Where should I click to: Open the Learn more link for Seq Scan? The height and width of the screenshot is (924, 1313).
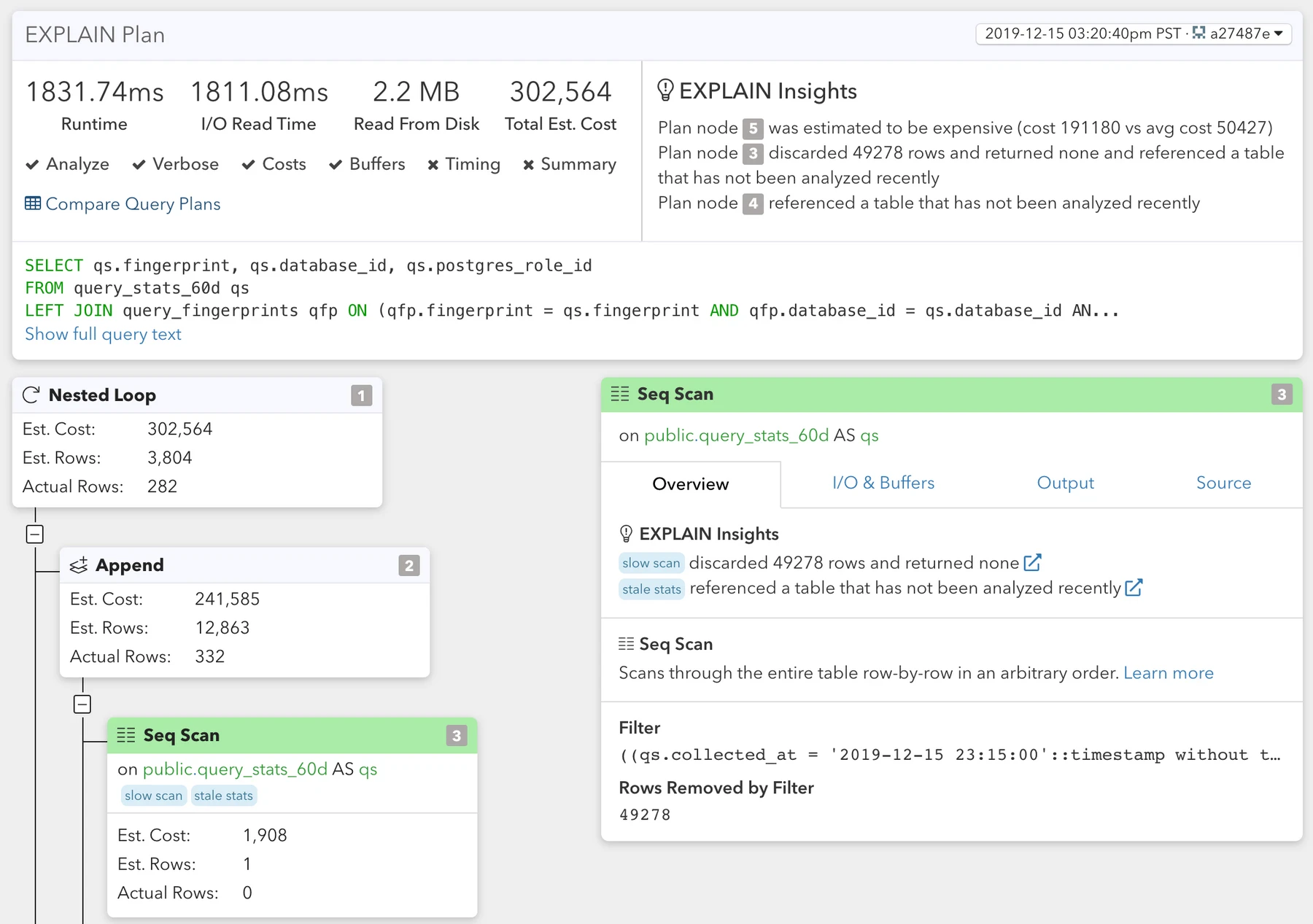[x=1168, y=673]
